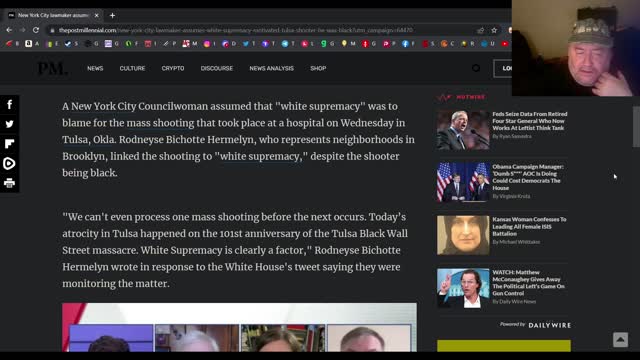Share article on Twitter via sidebar icon
This screenshot has height=360, width=640.
click(x=9, y=124)
